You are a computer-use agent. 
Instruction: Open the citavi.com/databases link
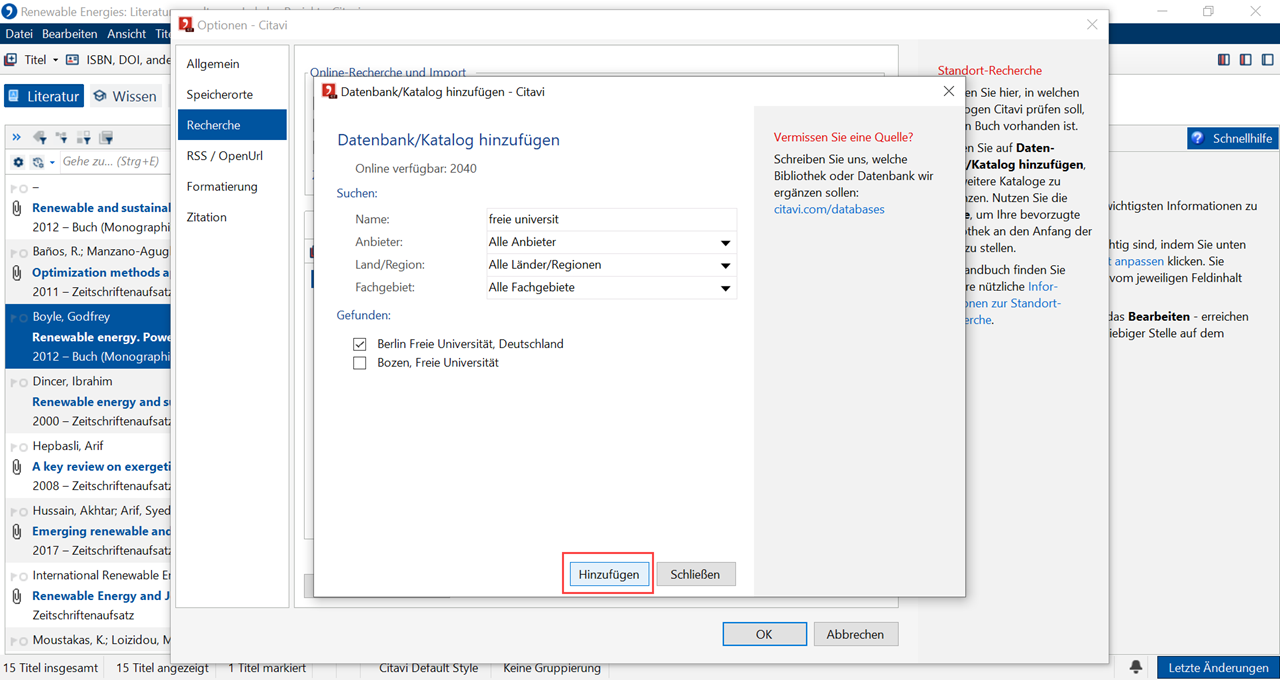click(828, 209)
